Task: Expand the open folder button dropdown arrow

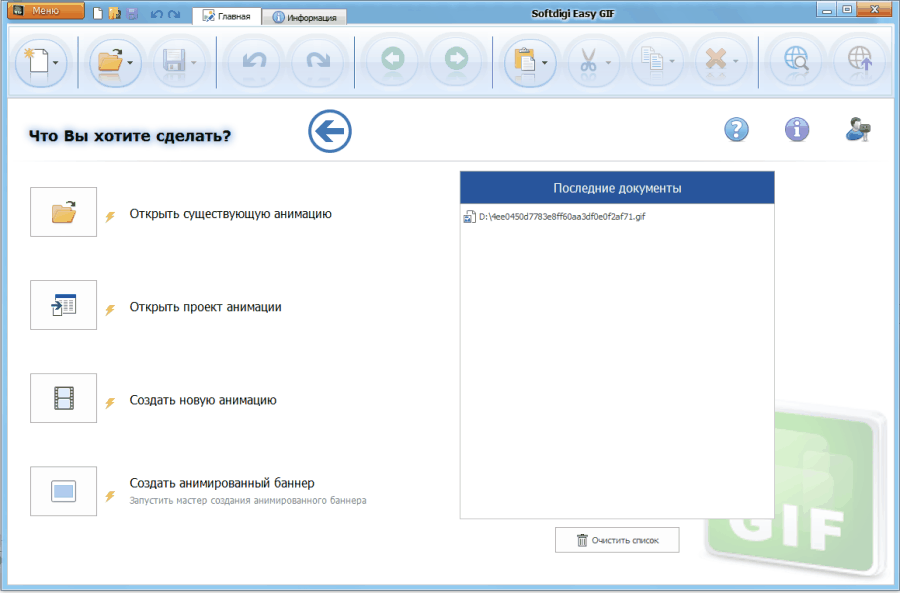Action: click(x=131, y=63)
